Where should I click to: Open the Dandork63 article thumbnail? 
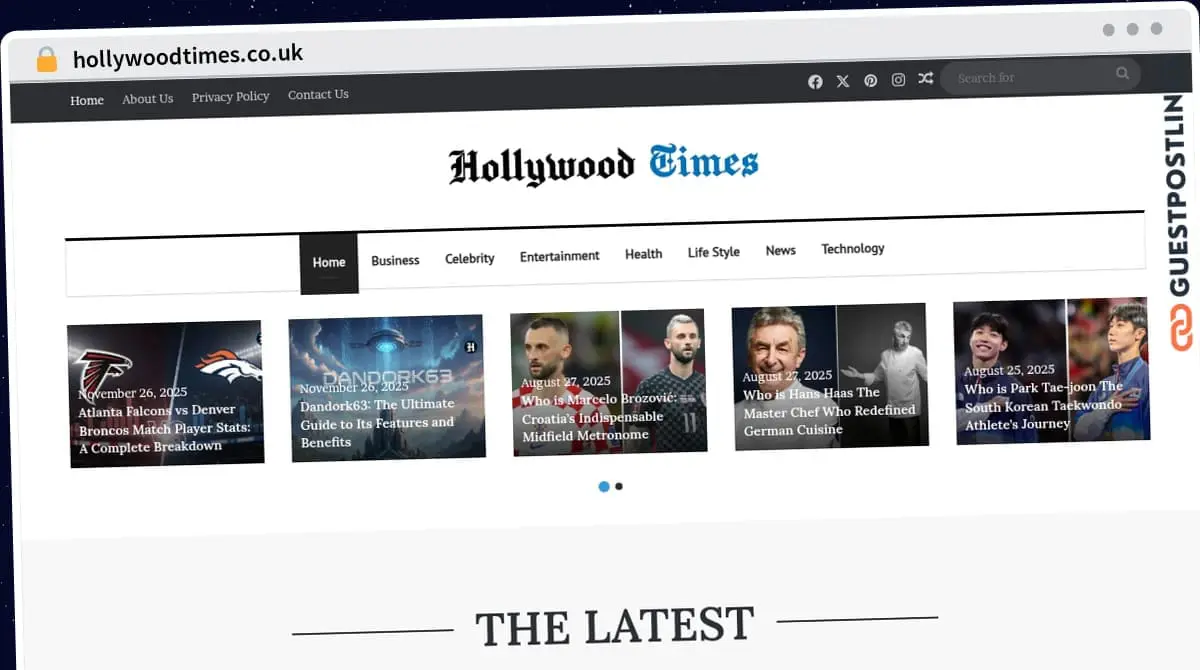tap(387, 387)
